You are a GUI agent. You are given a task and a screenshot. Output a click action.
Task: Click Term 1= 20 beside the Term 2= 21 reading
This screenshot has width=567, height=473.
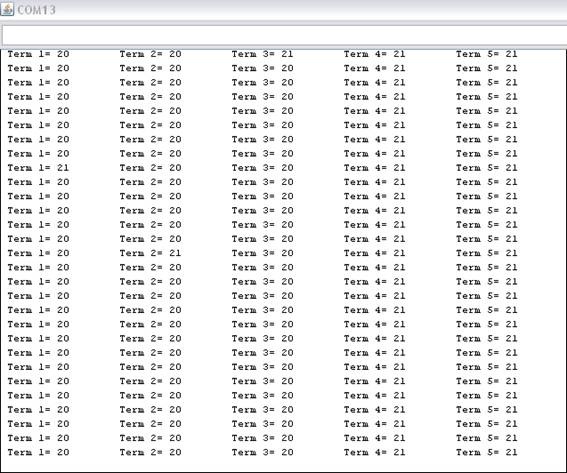pyautogui.click(x=38, y=253)
